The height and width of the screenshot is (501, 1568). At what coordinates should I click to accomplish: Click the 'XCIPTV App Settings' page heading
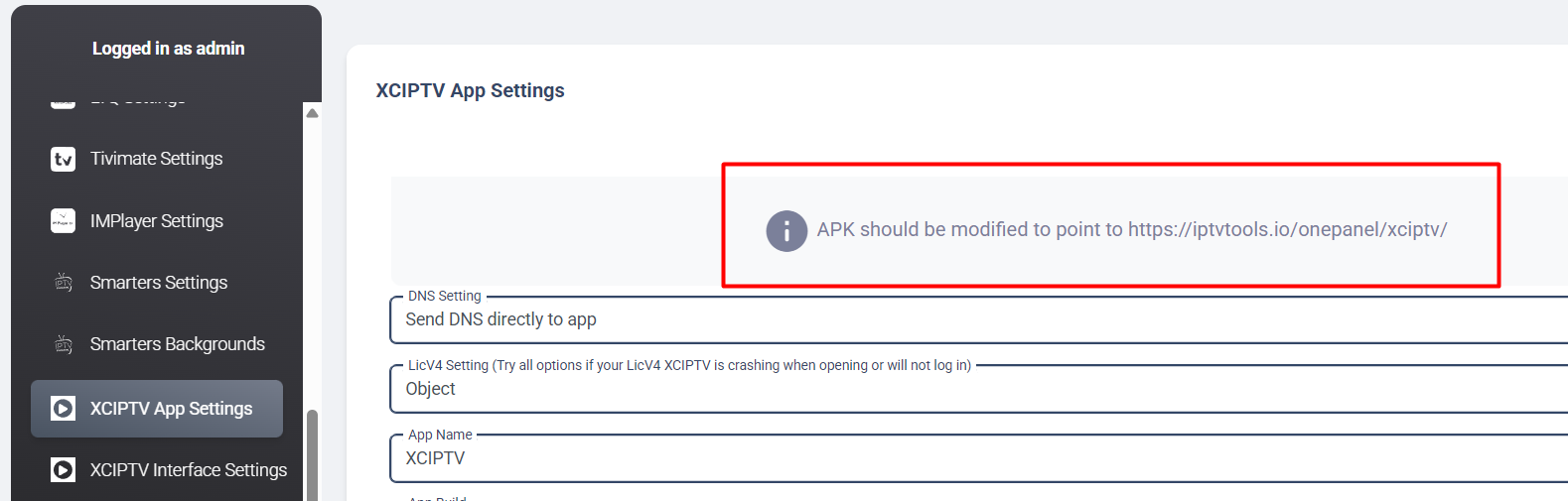(x=470, y=90)
